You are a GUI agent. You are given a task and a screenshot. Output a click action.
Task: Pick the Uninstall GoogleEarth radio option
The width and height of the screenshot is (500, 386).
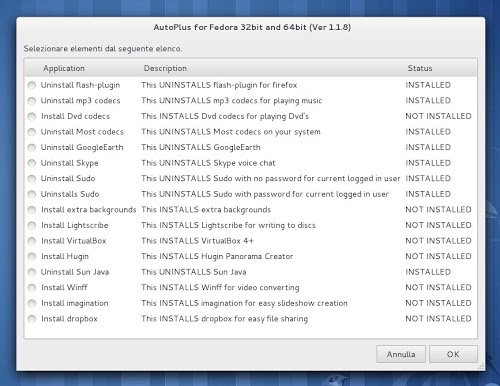(x=32, y=147)
